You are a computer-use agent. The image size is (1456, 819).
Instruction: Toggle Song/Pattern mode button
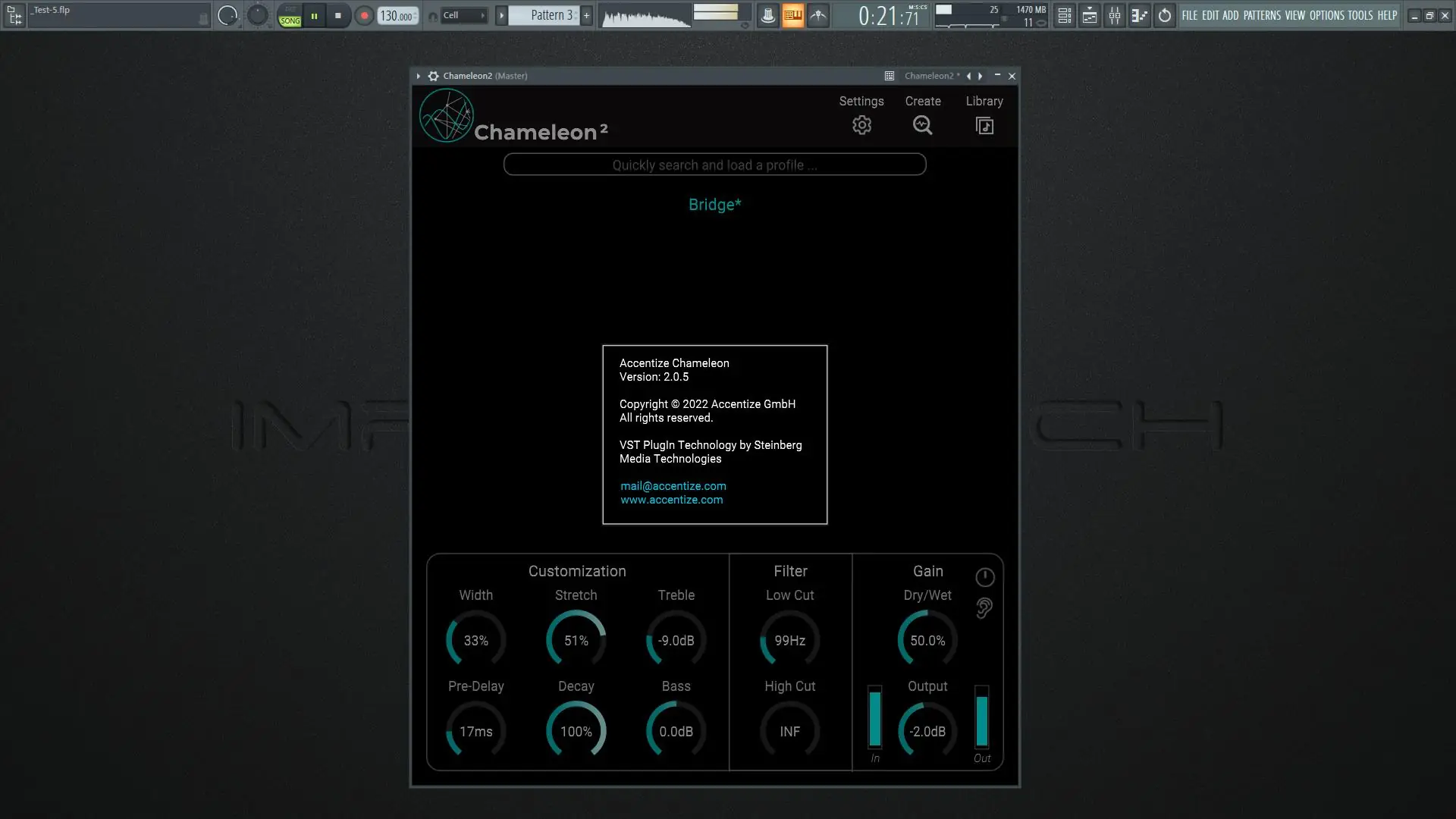click(290, 15)
